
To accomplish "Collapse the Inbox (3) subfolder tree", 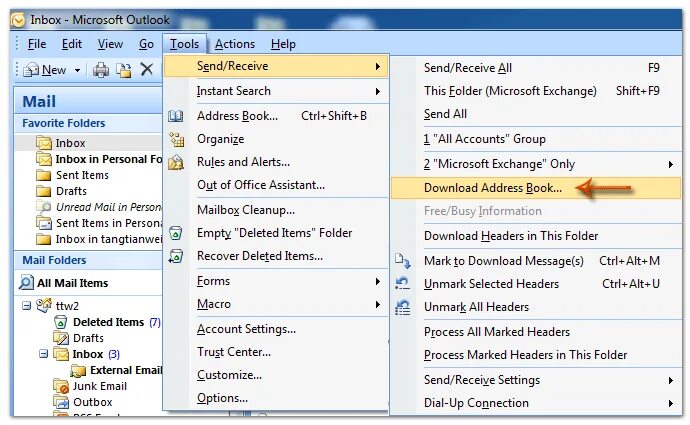I will coord(44,354).
